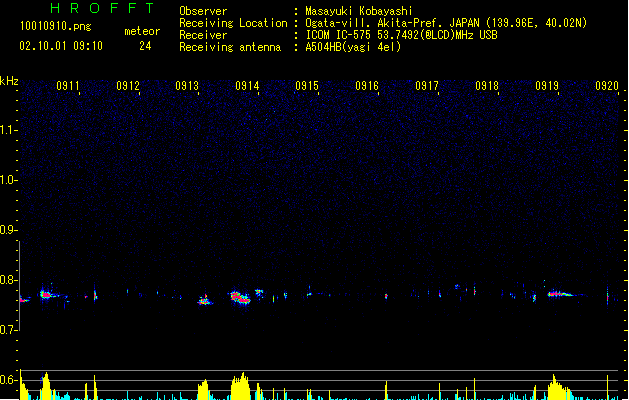Click the 1.1 kHz axis label

tap(8, 130)
